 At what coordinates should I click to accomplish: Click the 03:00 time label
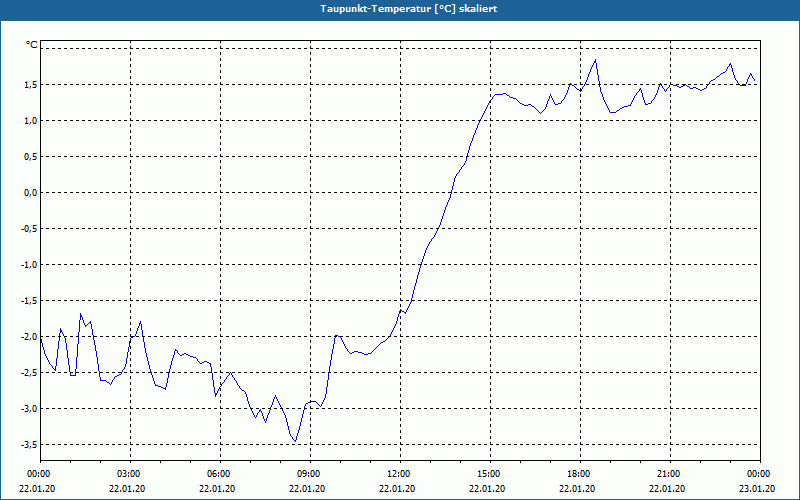131,474
